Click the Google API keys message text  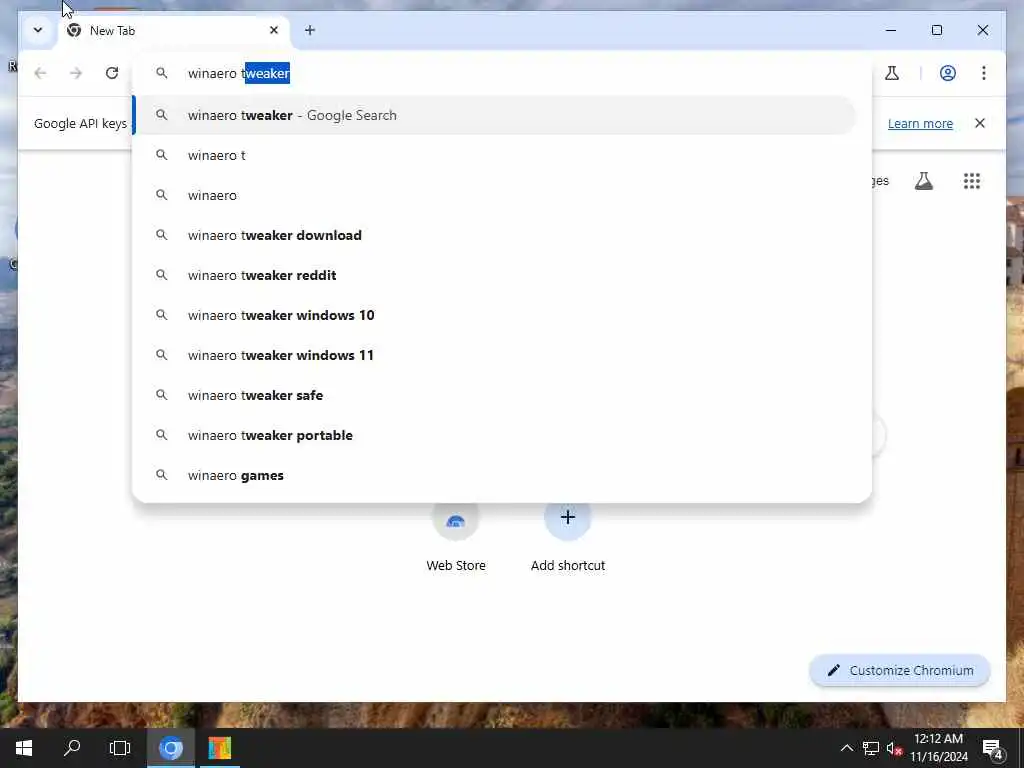coord(80,123)
